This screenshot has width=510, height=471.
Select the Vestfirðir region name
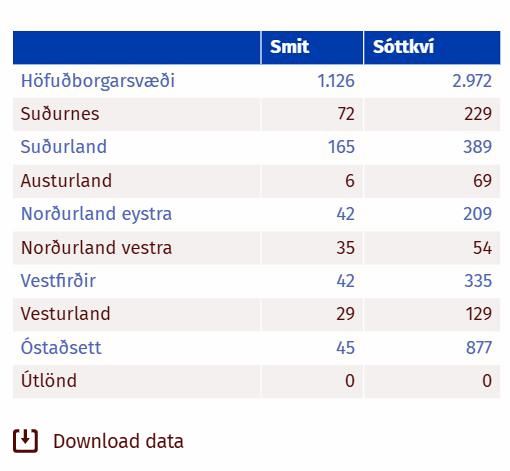tap(58, 281)
